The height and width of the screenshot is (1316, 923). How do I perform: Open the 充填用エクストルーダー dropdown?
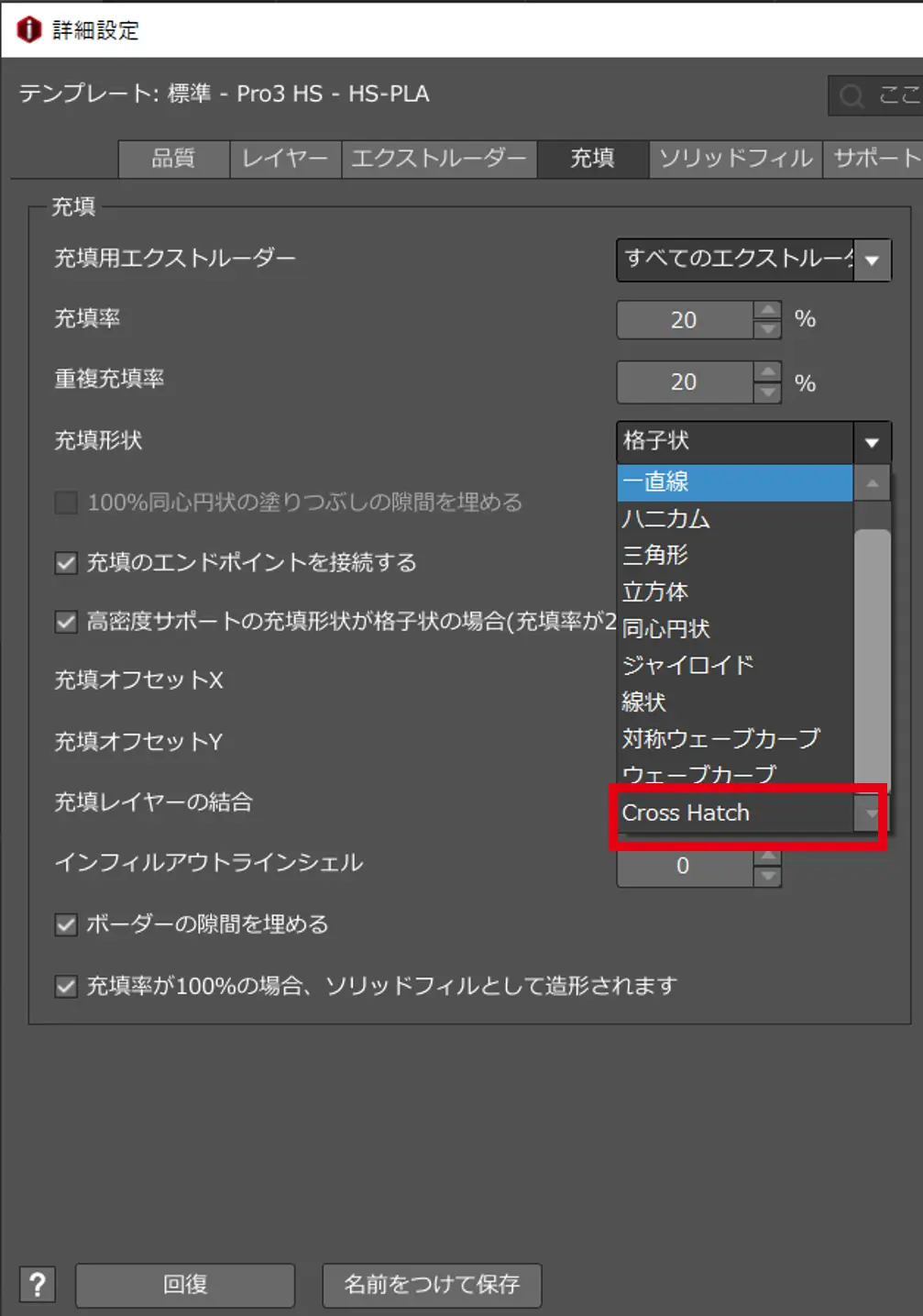click(872, 260)
